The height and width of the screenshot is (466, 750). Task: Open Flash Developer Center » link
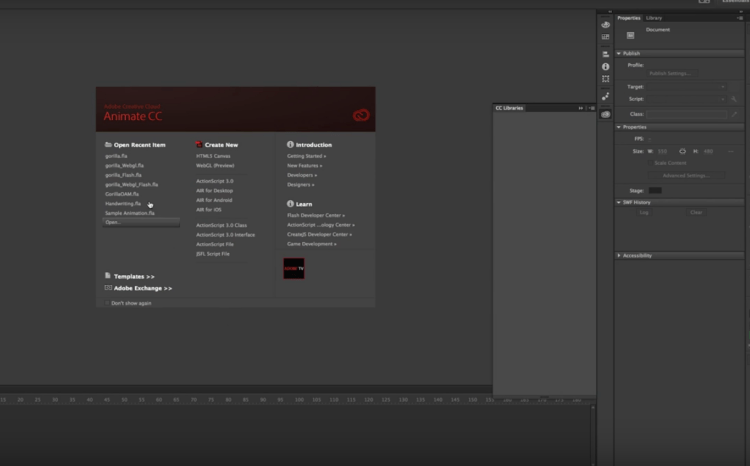coord(316,215)
